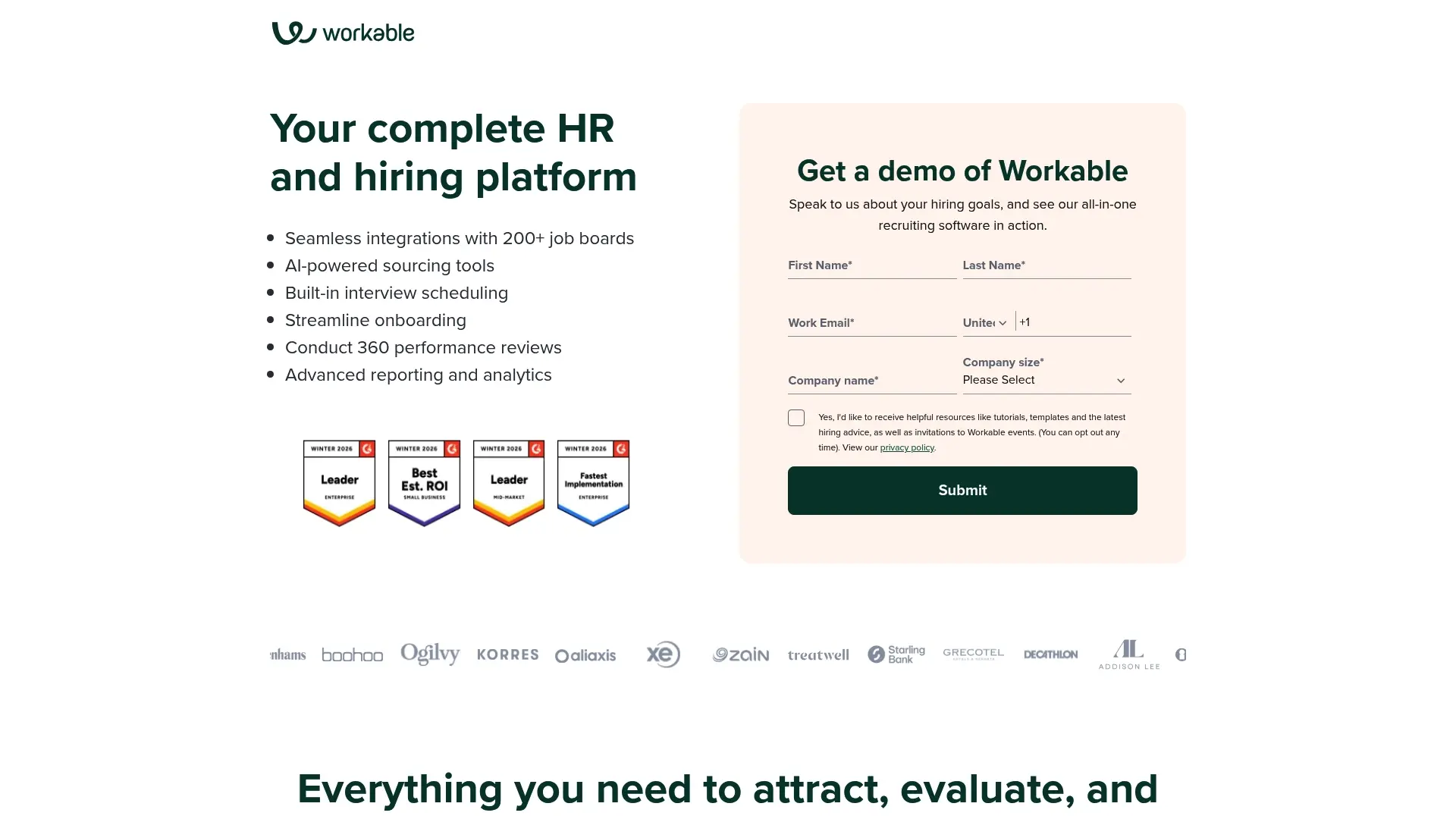Submit the demo request form
This screenshot has width=1456, height=819.
coord(962,491)
